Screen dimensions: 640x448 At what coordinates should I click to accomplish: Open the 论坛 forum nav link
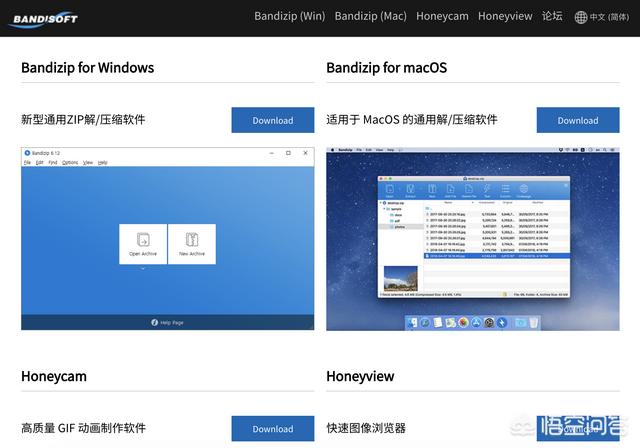pos(552,16)
